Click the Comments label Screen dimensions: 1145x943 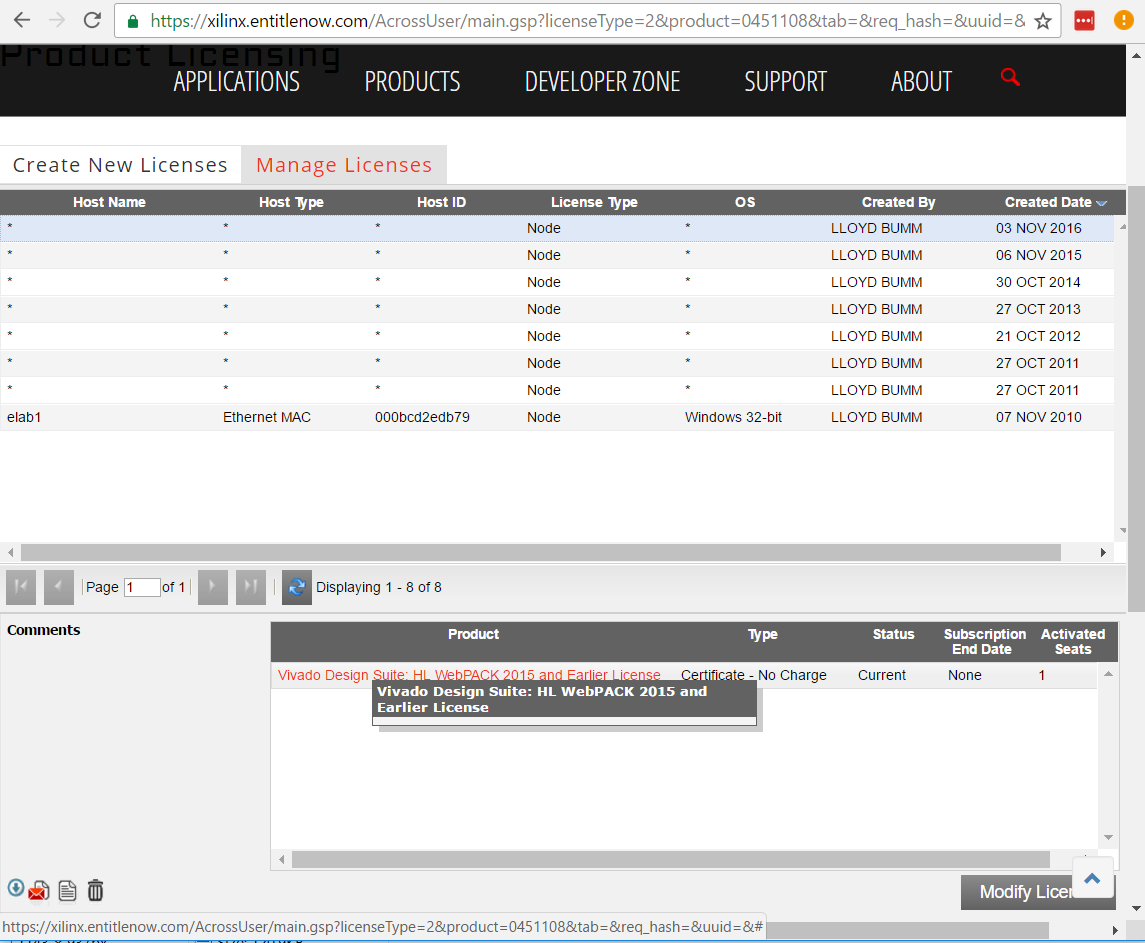click(x=44, y=630)
